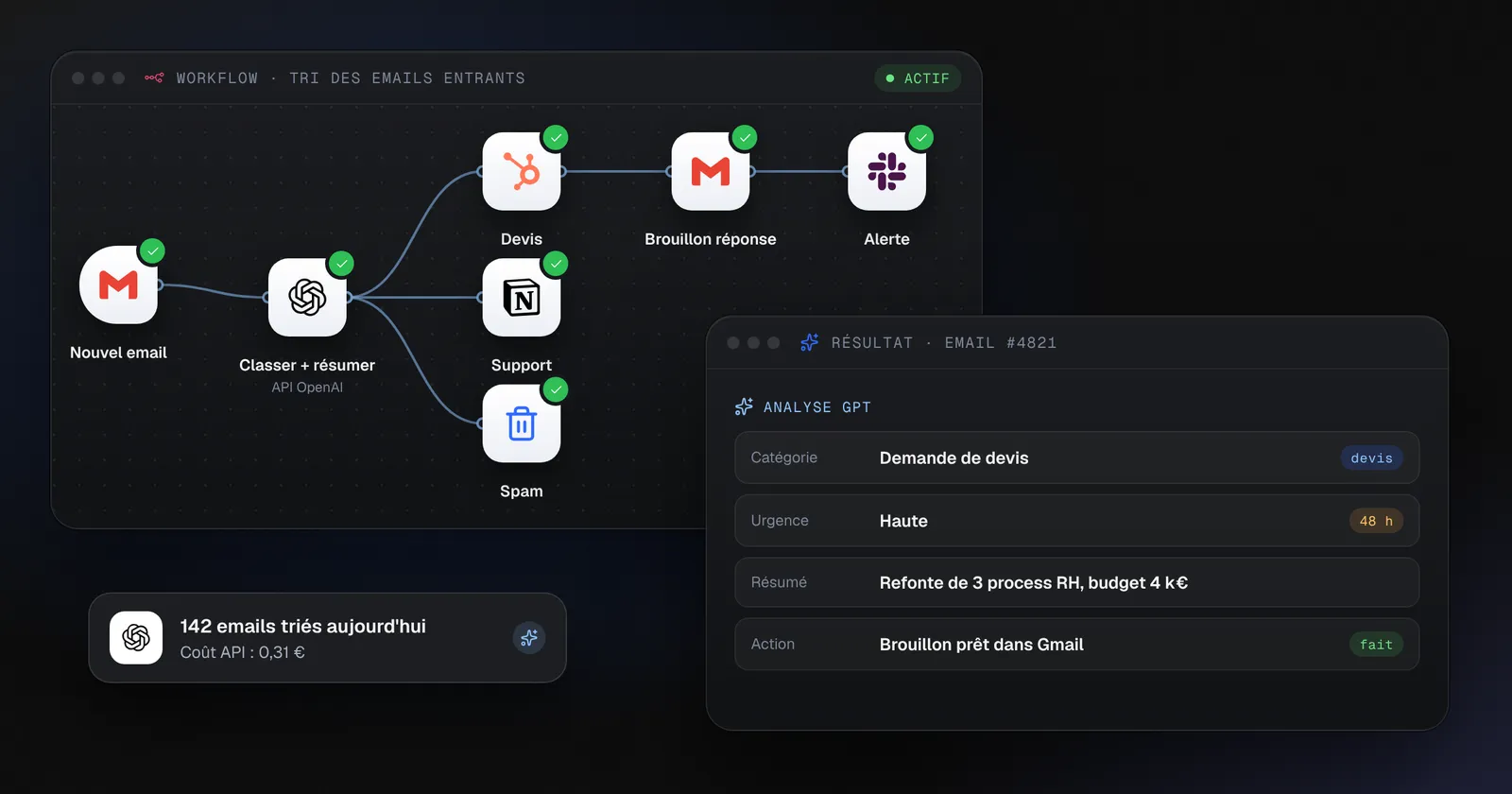Select 'Brouillon prêt dans Gmail' action text
The image size is (1512, 794).
[981, 645]
